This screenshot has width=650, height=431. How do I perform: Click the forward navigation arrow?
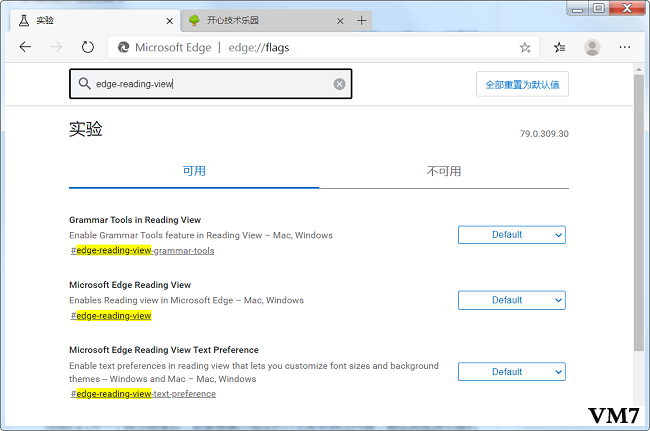tap(56, 47)
